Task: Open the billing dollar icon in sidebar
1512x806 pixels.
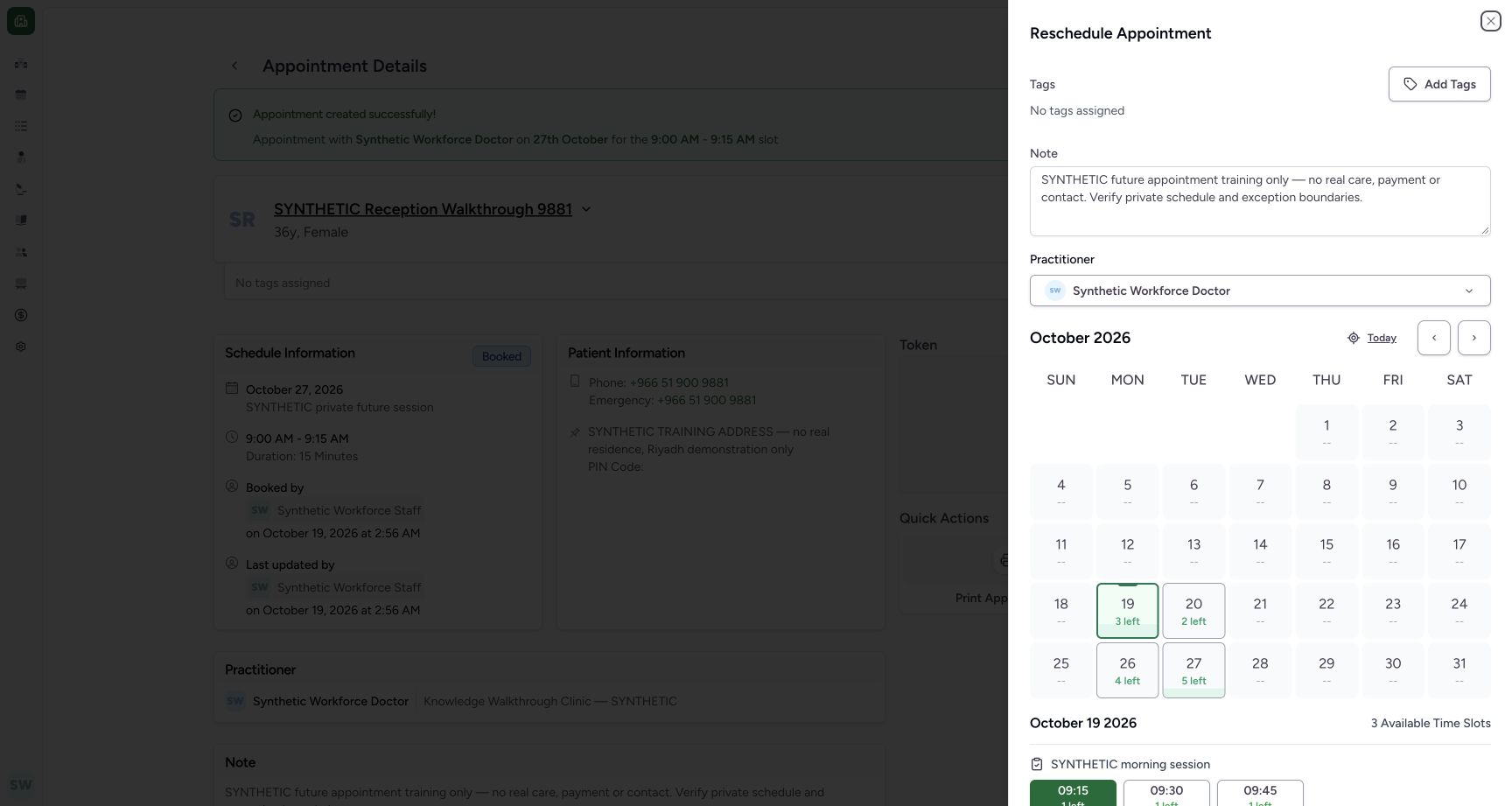Action: 21,315
